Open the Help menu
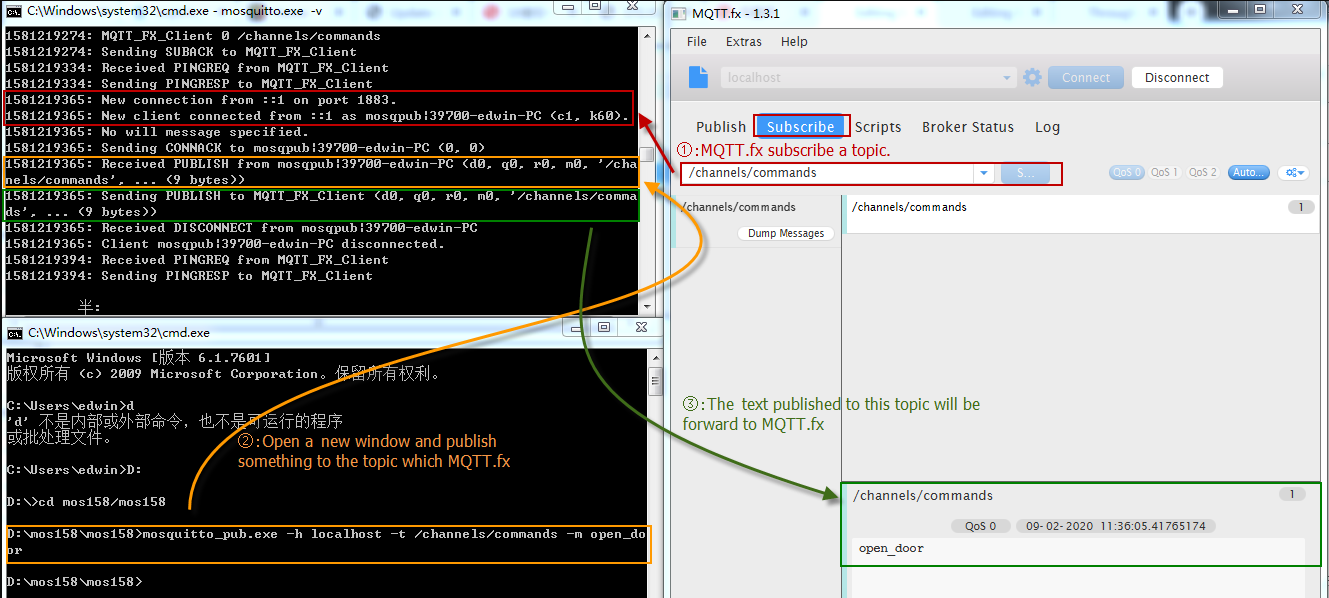 point(794,42)
